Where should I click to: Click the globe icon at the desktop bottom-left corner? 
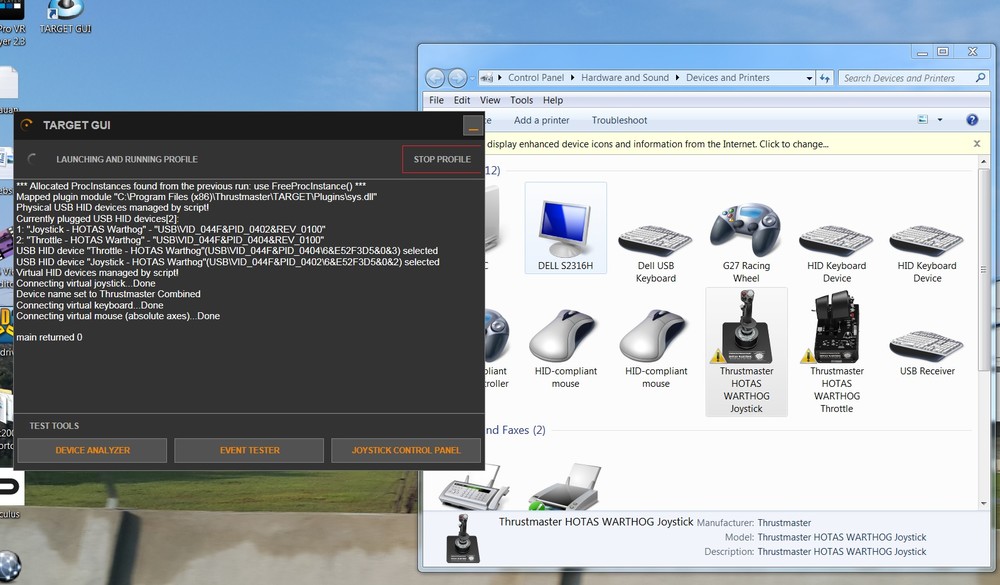(10, 567)
